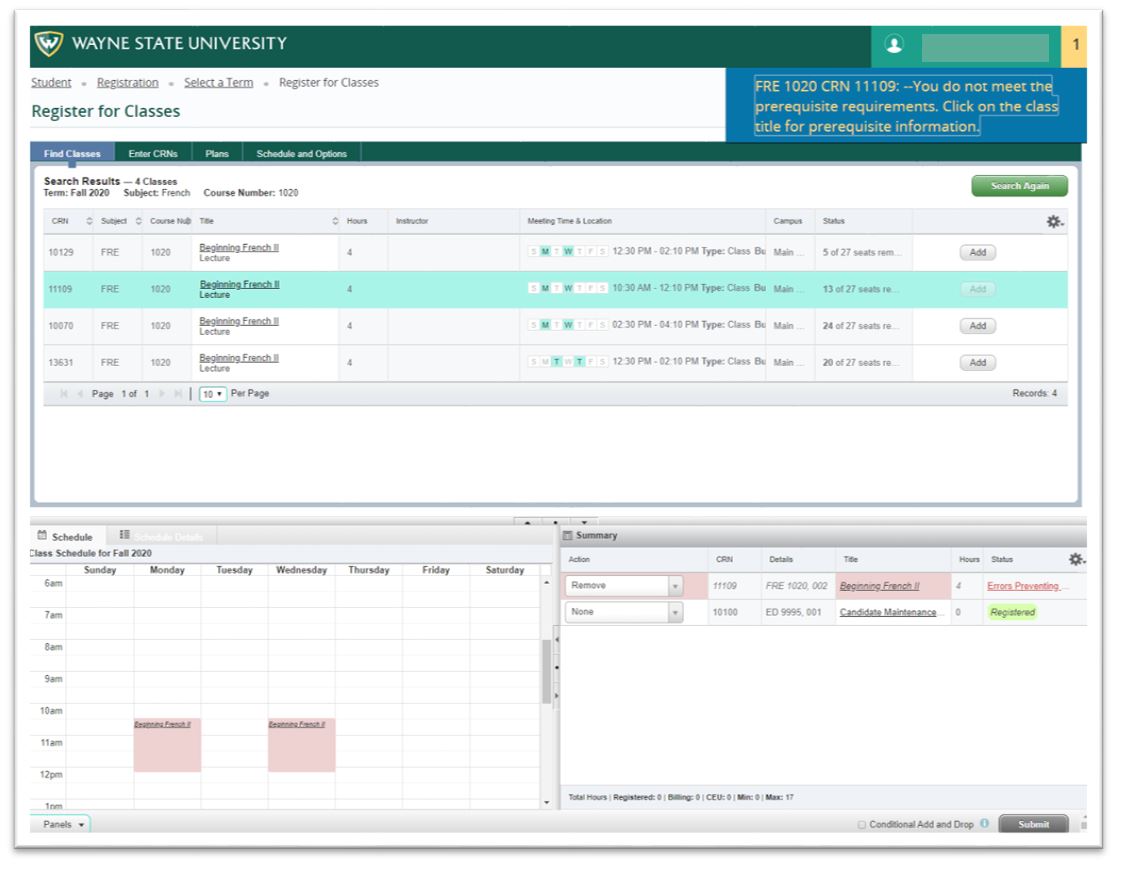Open Beginning French II title for CRN 10070
Viewport: 1125px width, 876px height.
[239, 321]
